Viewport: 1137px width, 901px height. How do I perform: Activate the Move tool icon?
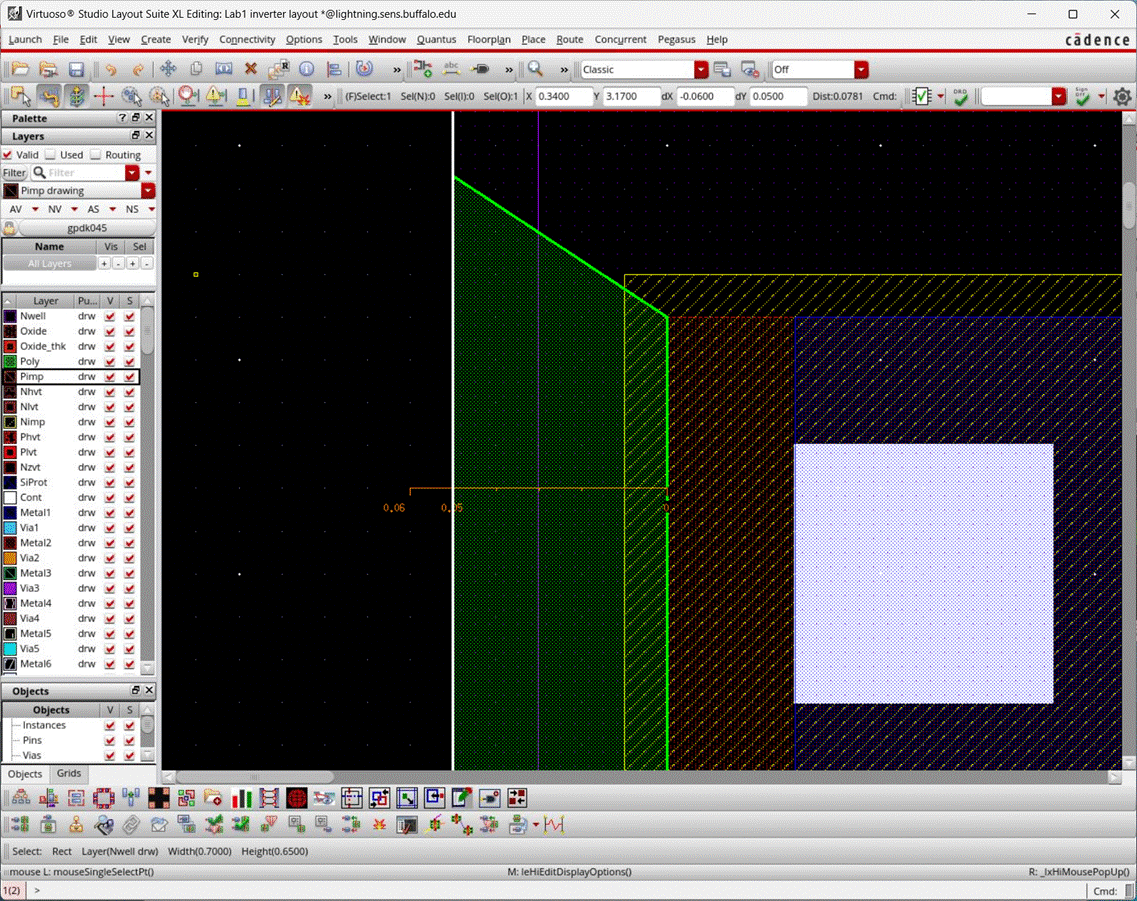168,69
